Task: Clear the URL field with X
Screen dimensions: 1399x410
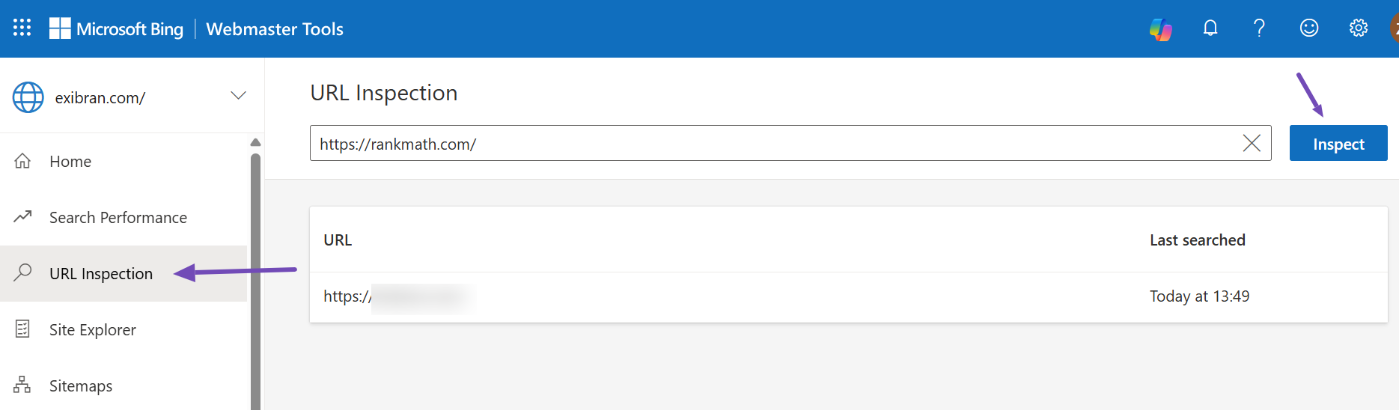Action: (x=1251, y=143)
